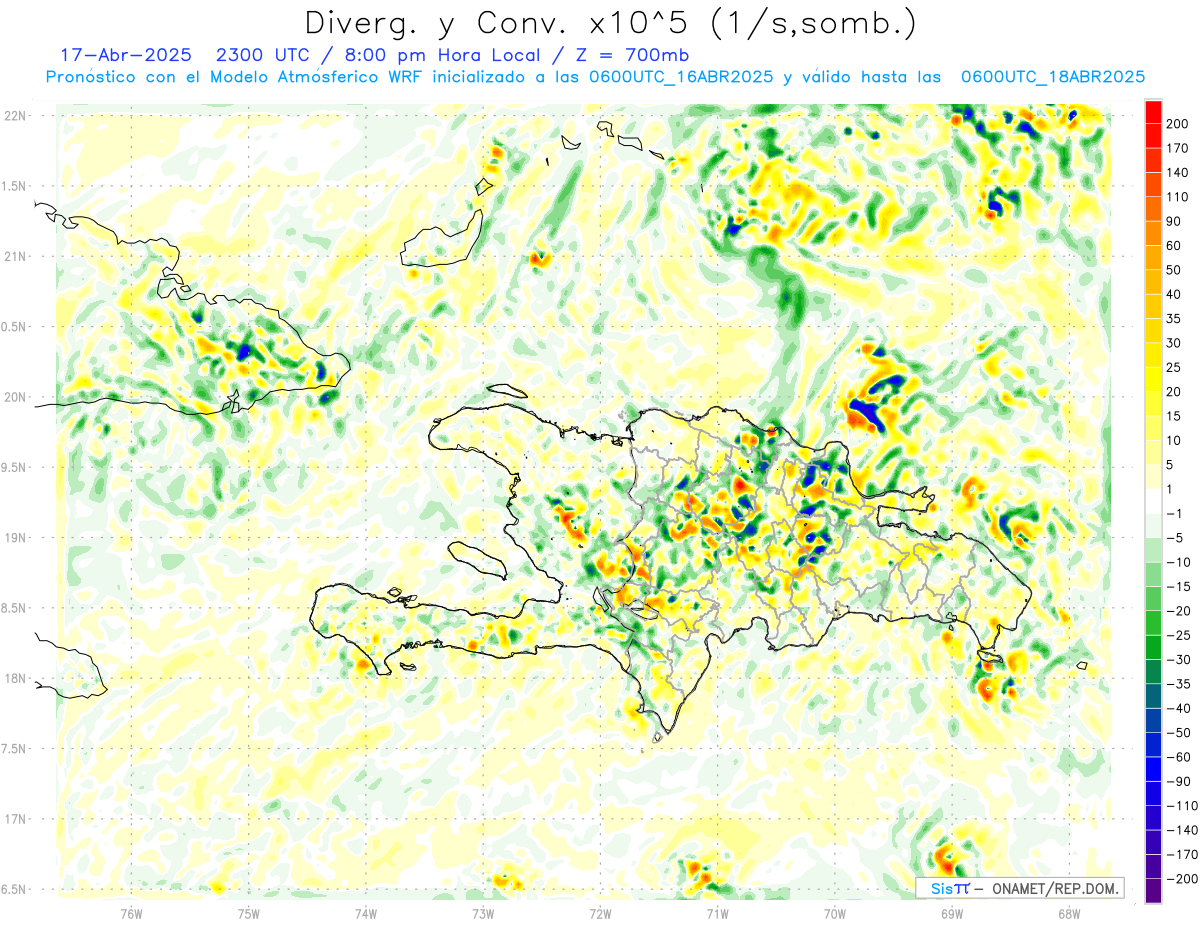This screenshot has height=927, width=1200.
Task: Click the purple swatch at the colorbar bottom
Action: click(x=1153, y=891)
